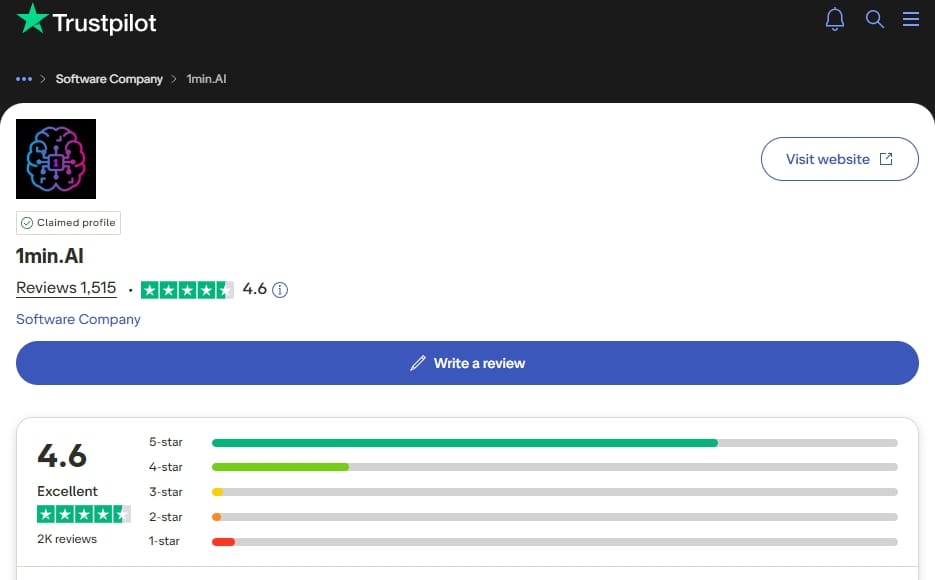Filter by the 1-star rating bar

[555, 542]
